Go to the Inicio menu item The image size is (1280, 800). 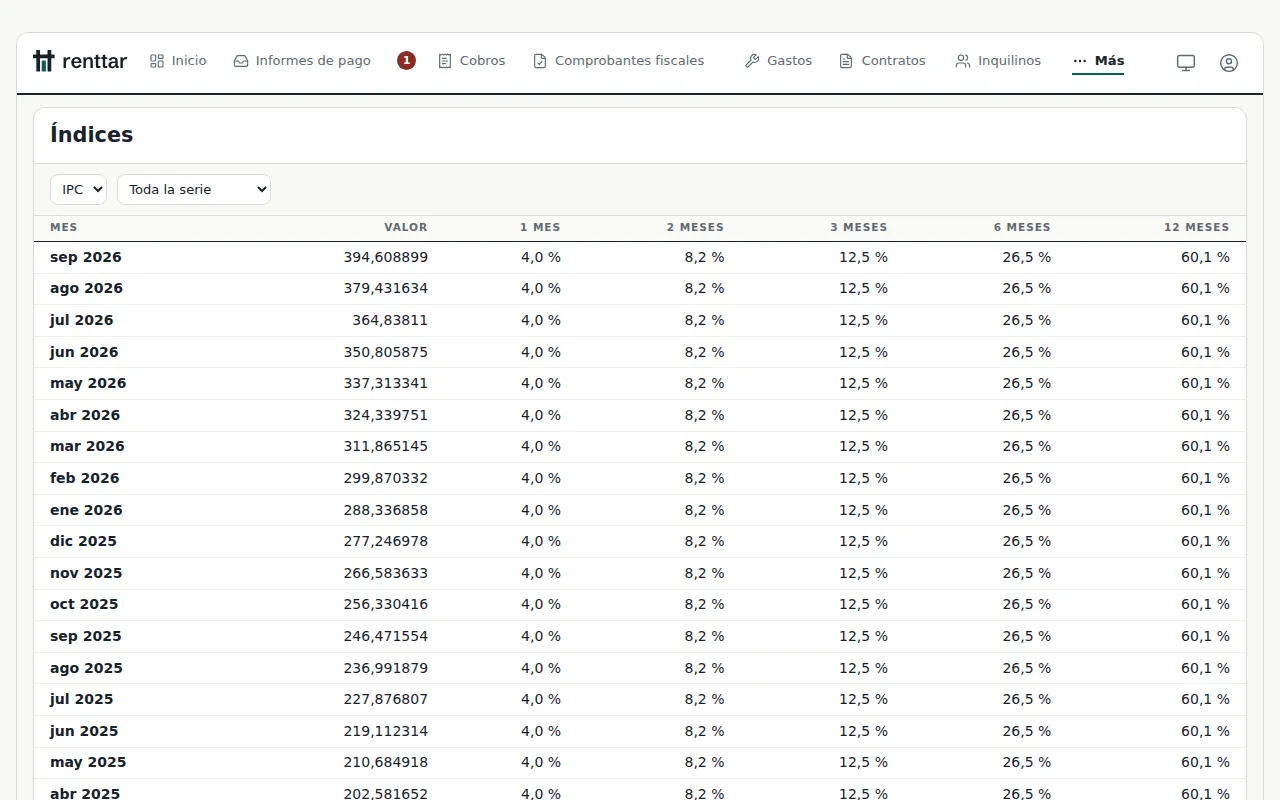pos(178,61)
